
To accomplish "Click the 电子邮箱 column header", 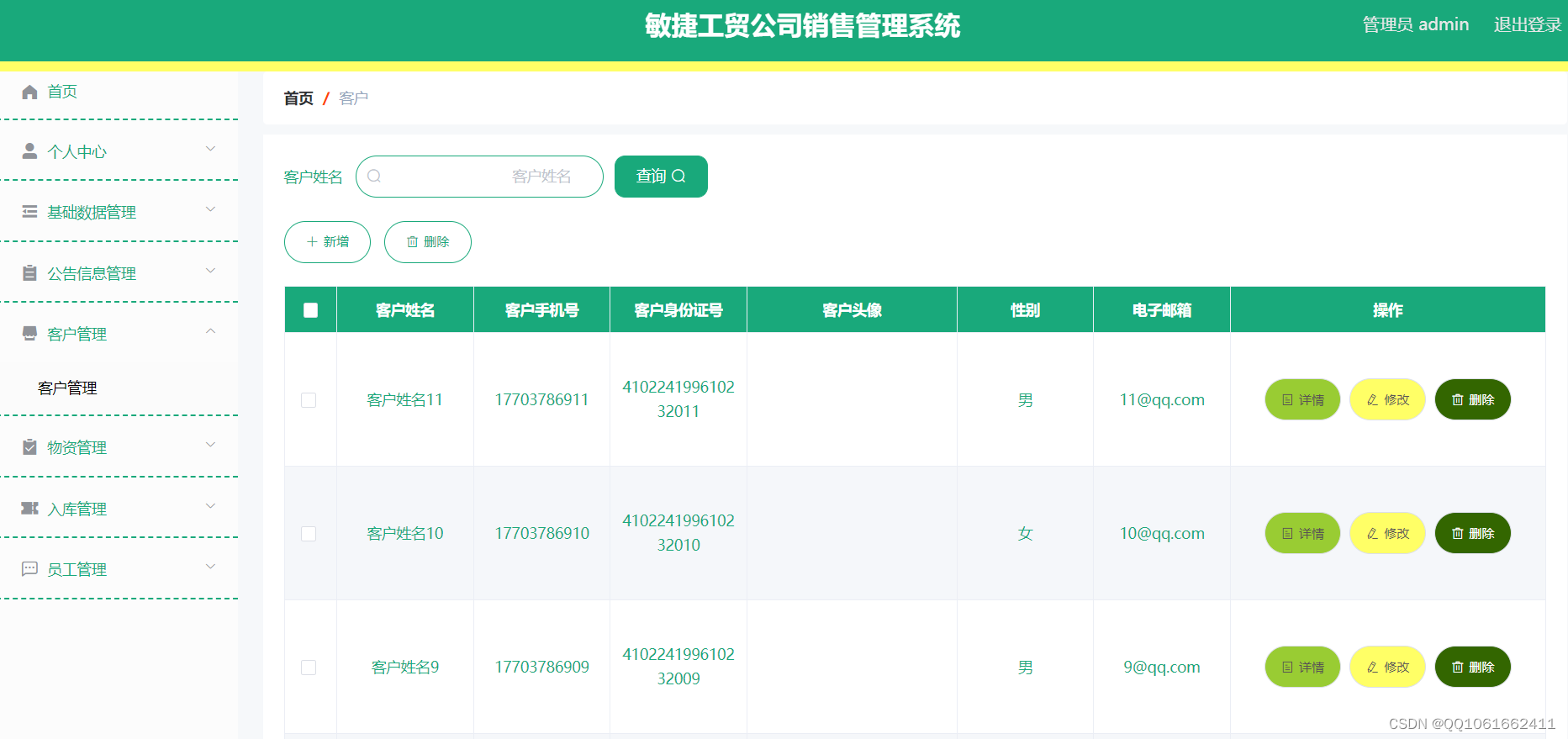I will pyautogui.click(x=1162, y=310).
